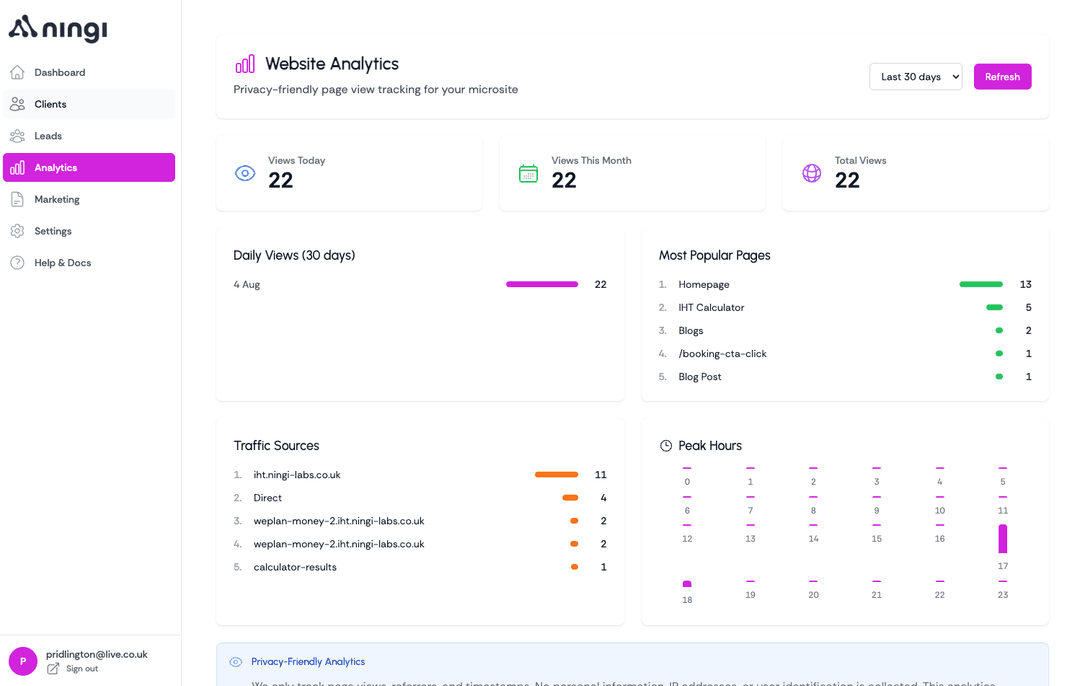Open the Last 30 days dropdown
This screenshot has height=686, width=1080.
(915, 76)
